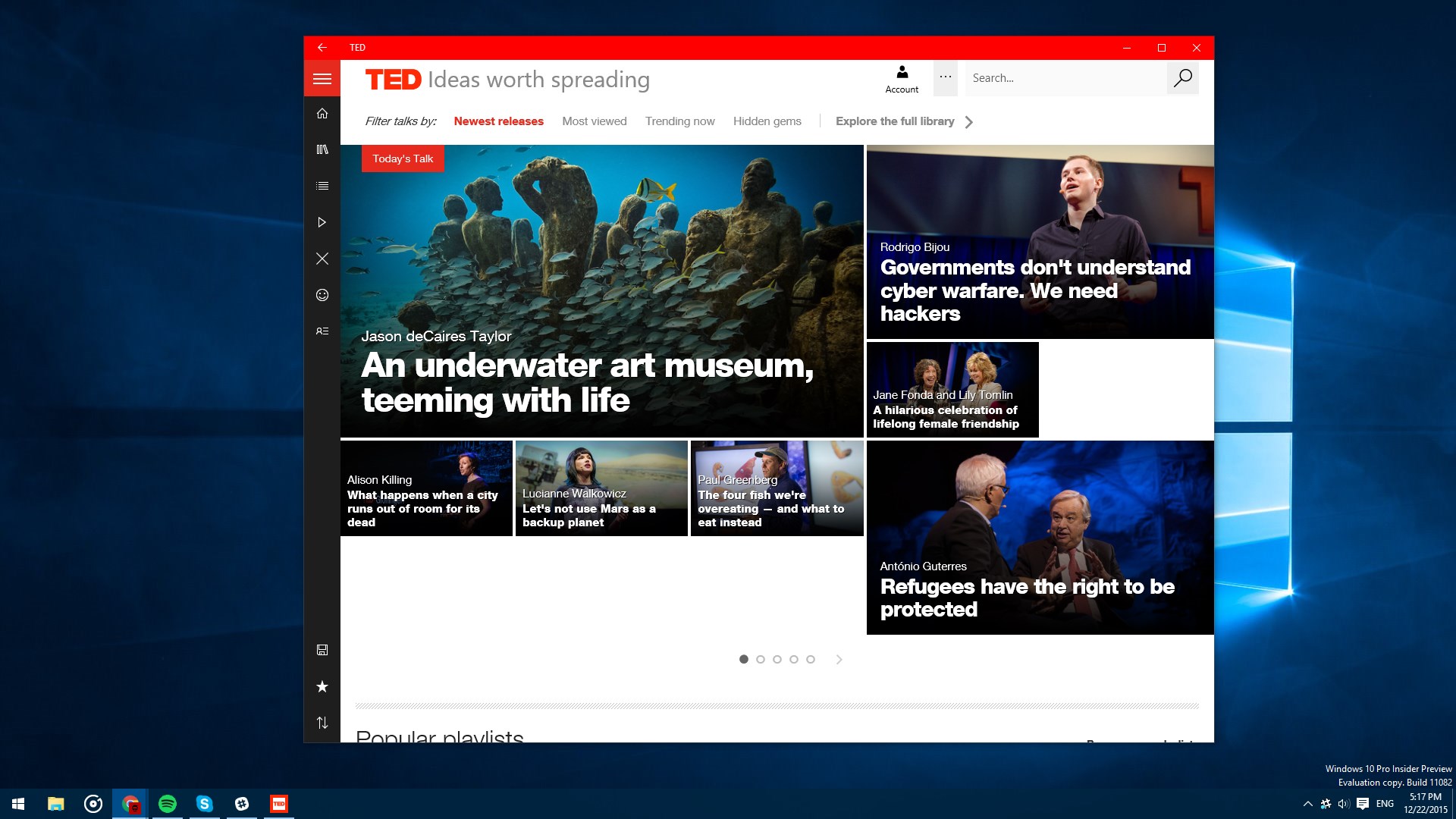Open the hamburger menu in the TED sidebar

(x=322, y=79)
